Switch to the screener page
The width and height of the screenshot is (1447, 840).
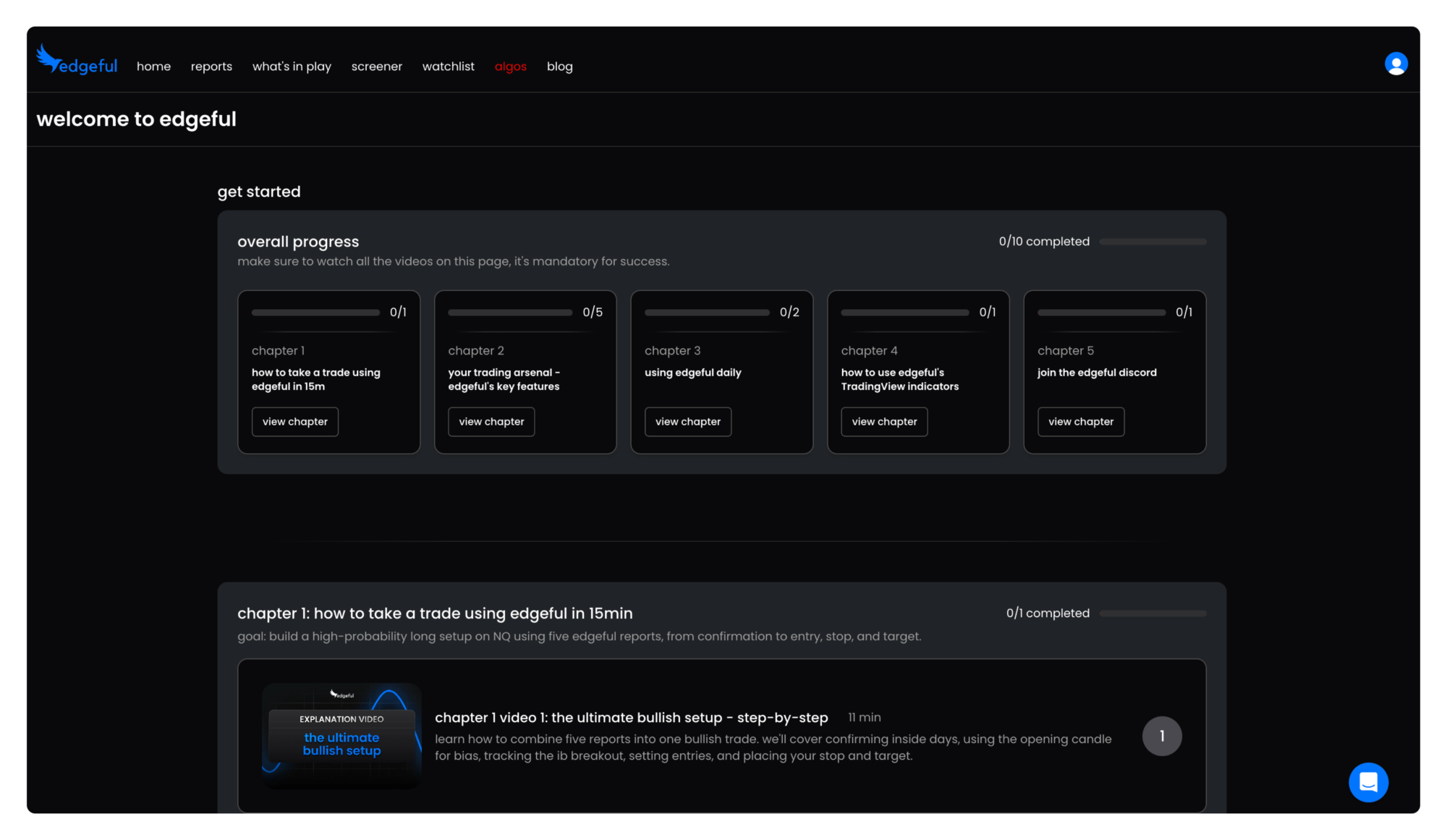(376, 67)
